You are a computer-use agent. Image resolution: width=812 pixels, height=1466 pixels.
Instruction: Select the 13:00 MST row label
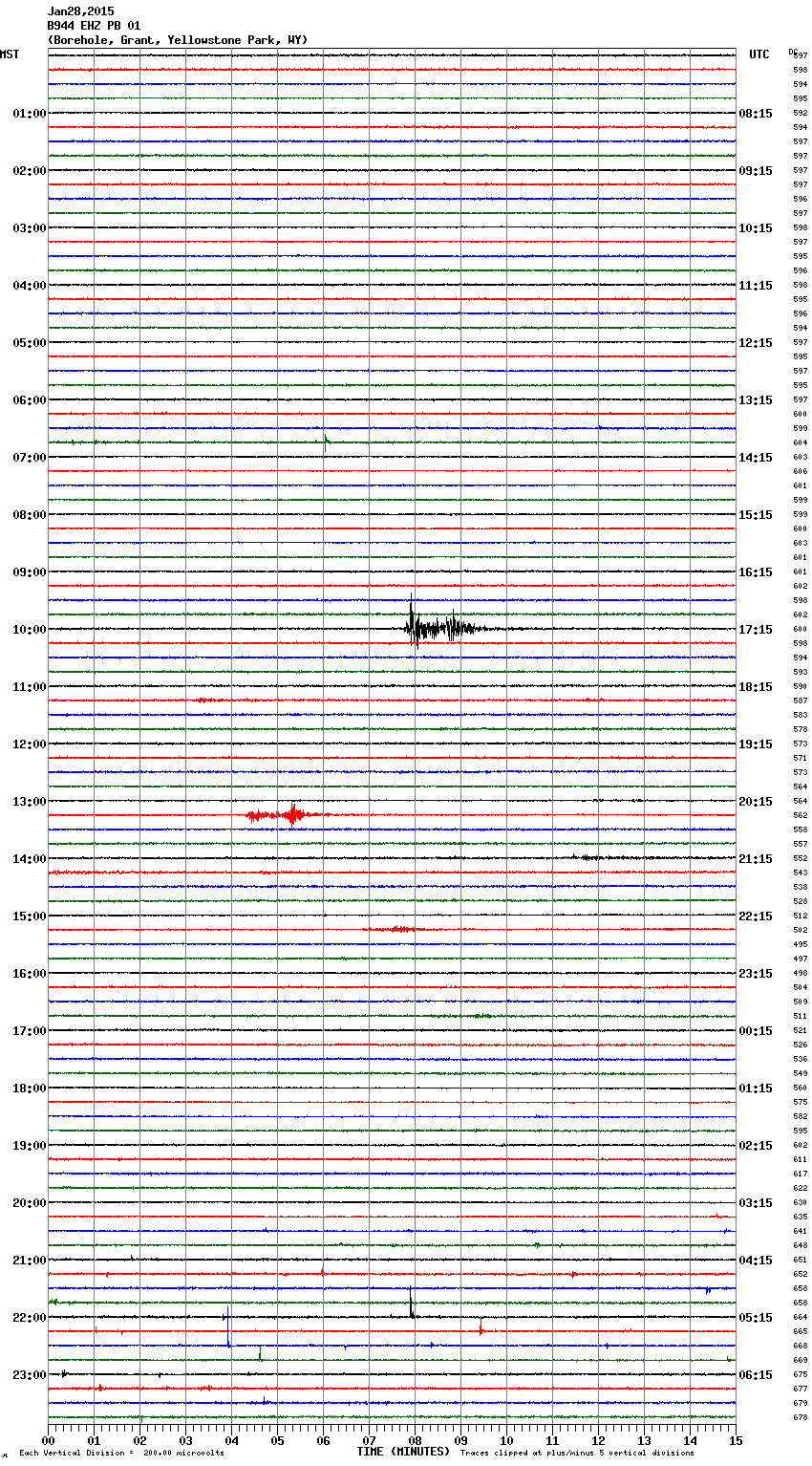[30, 802]
